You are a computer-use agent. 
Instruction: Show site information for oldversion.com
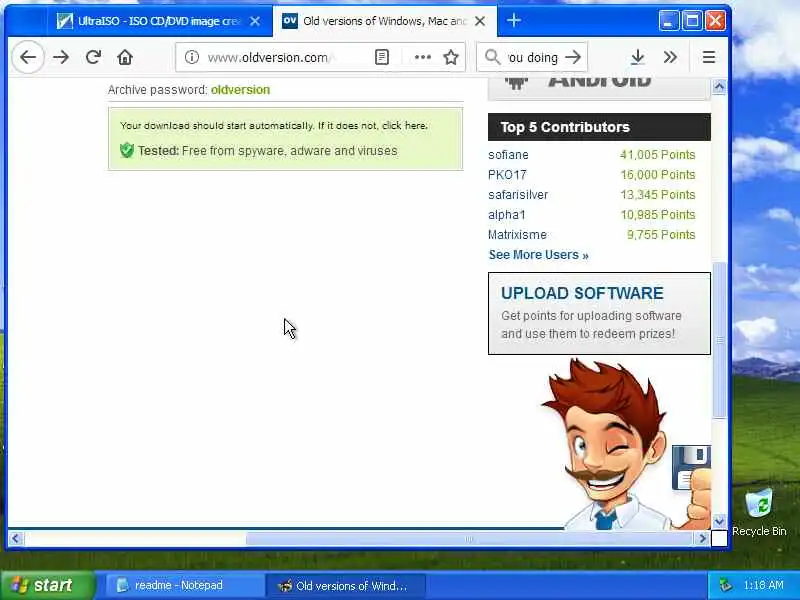pyautogui.click(x=192, y=57)
